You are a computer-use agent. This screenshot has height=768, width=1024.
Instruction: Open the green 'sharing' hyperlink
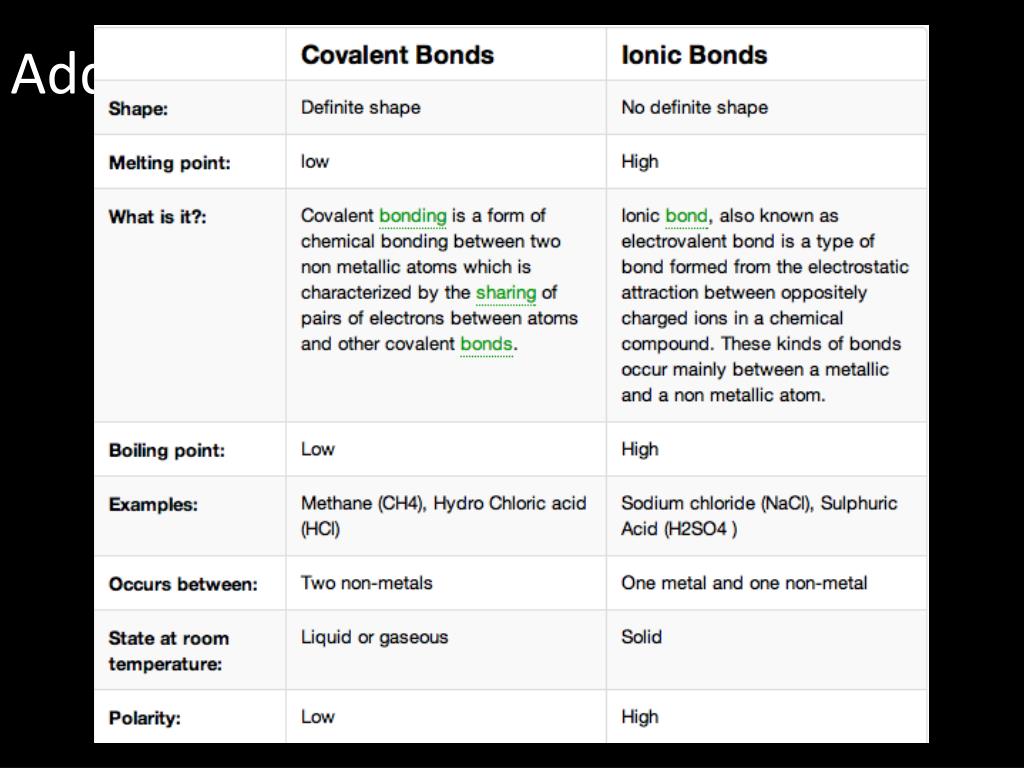pyautogui.click(x=506, y=293)
